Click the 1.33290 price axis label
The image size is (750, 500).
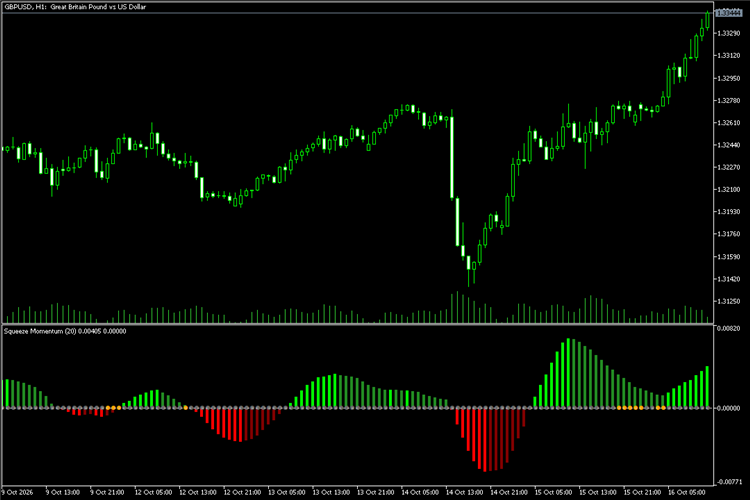point(728,33)
